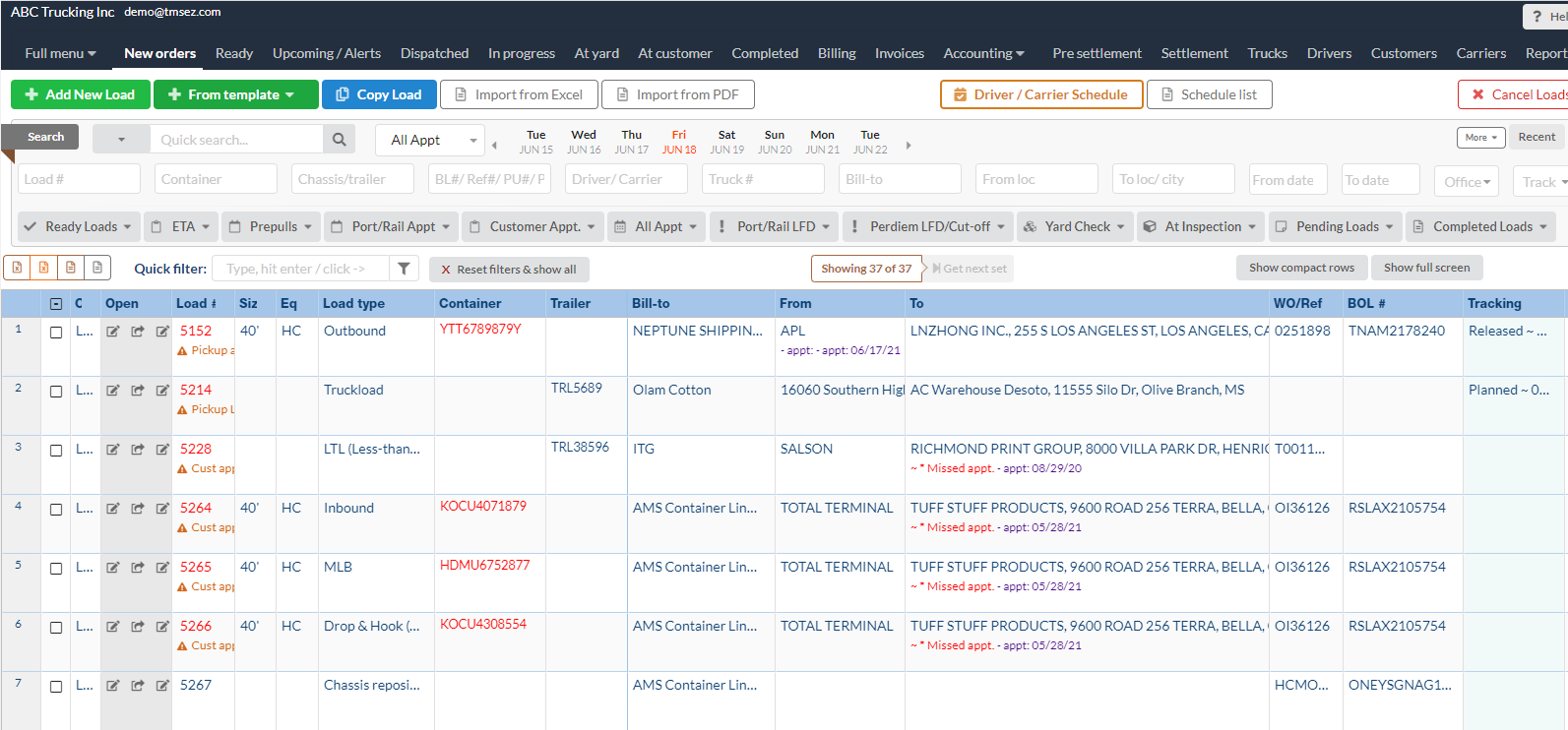Open the Accounting menu

(983, 53)
